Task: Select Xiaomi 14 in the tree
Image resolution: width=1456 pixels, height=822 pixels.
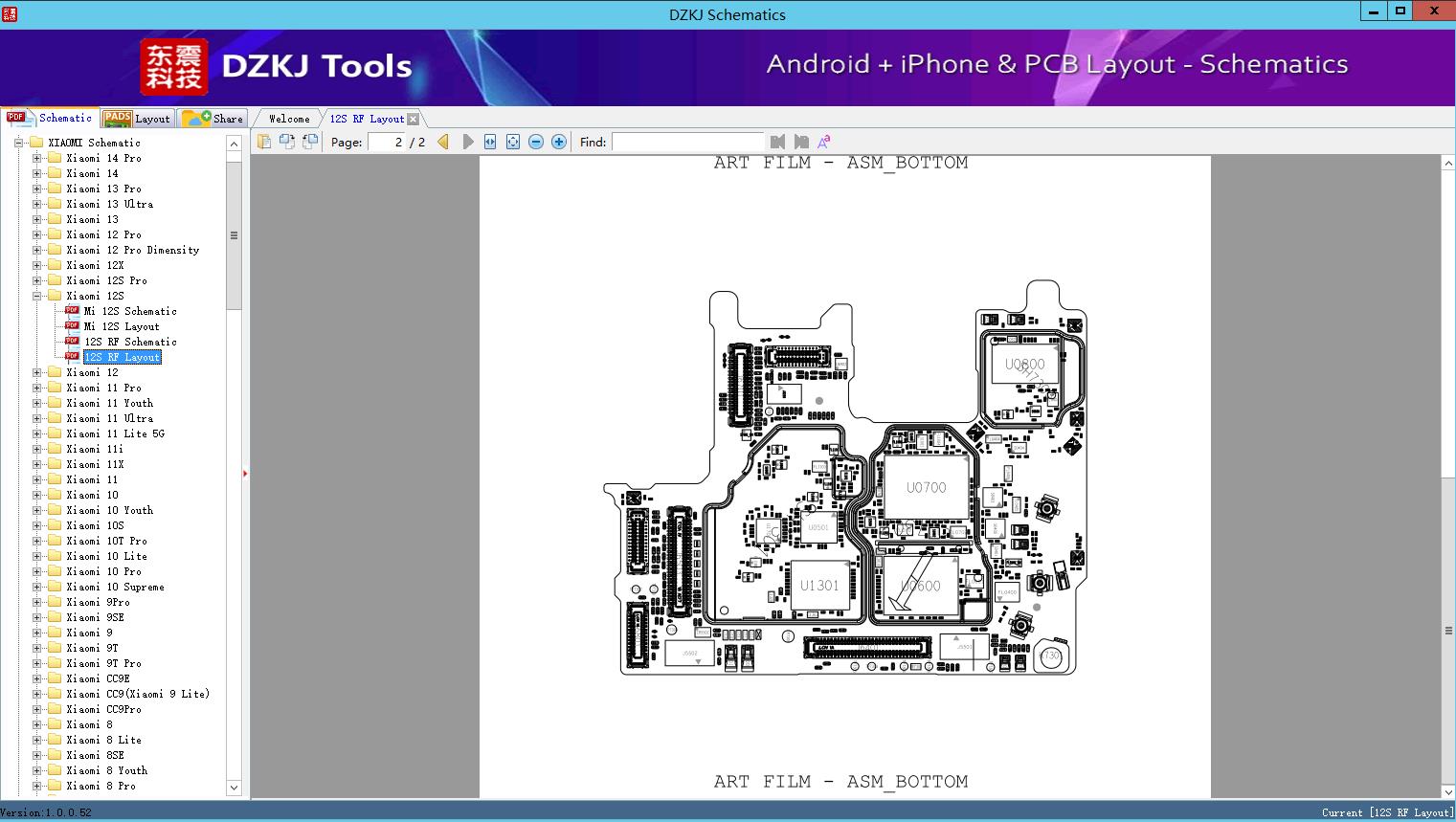Action: (x=92, y=173)
